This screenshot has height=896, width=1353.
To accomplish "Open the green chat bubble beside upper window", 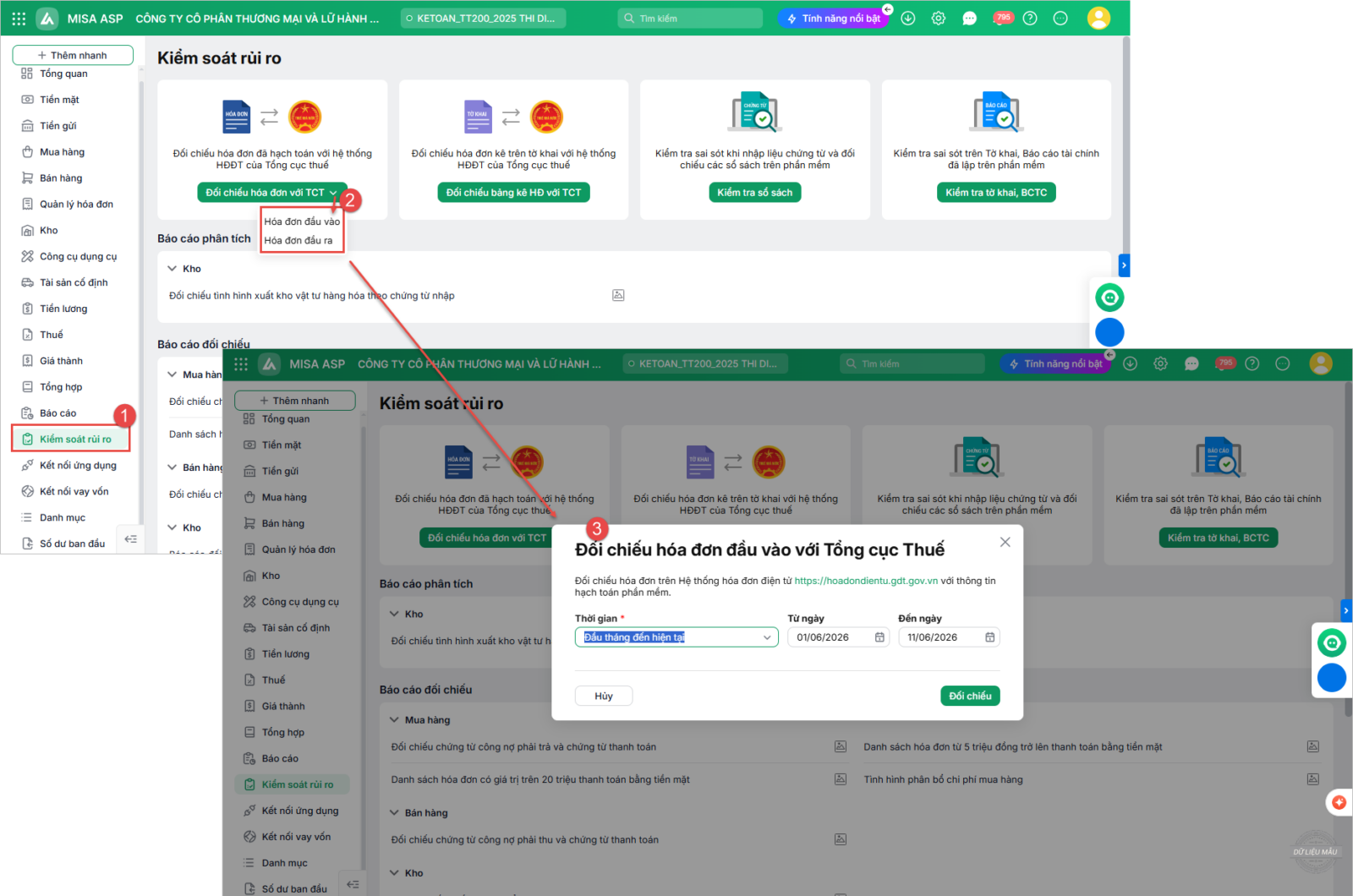I will point(1109,298).
